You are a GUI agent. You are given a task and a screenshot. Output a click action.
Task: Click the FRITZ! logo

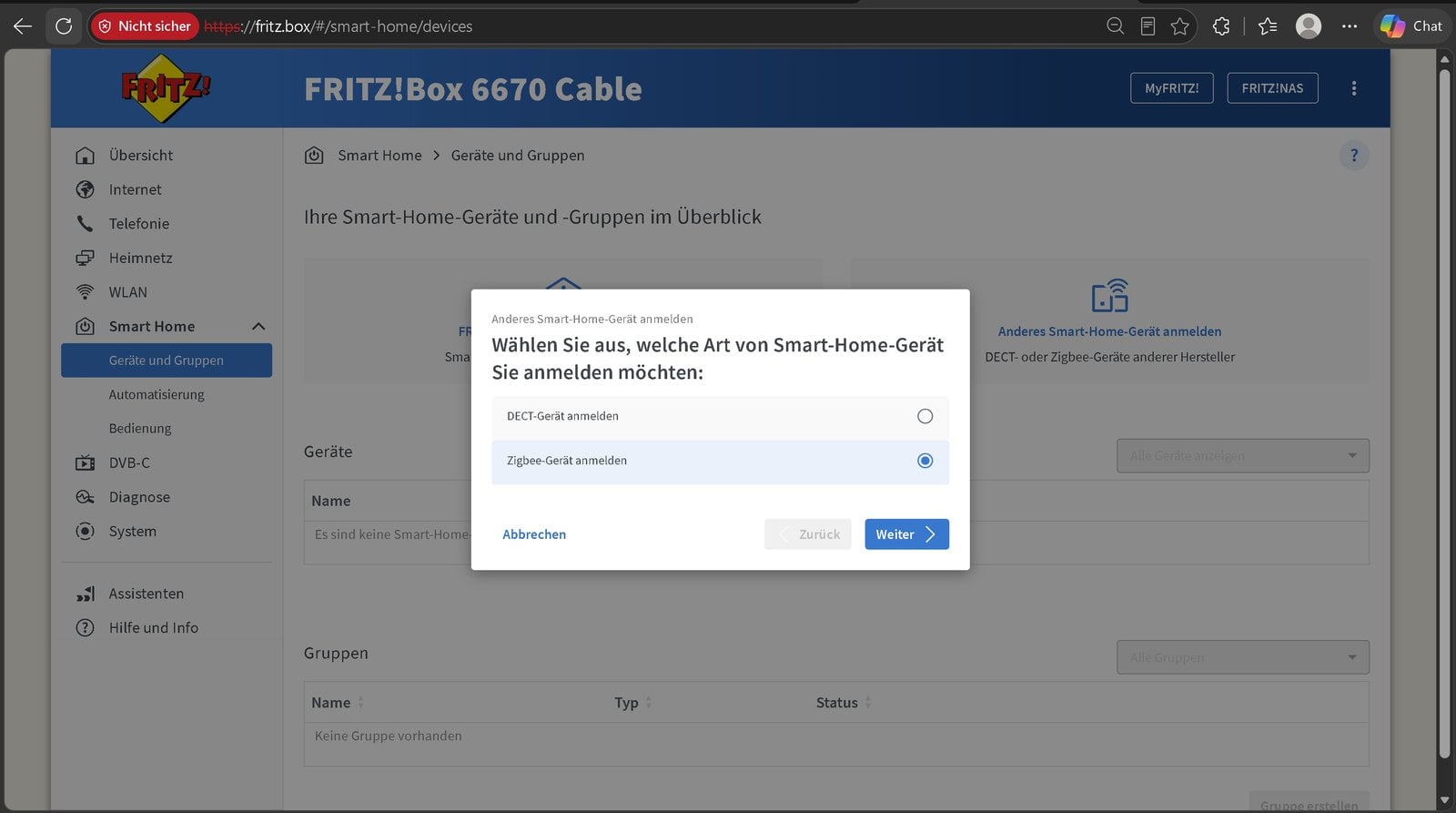click(x=166, y=88)
